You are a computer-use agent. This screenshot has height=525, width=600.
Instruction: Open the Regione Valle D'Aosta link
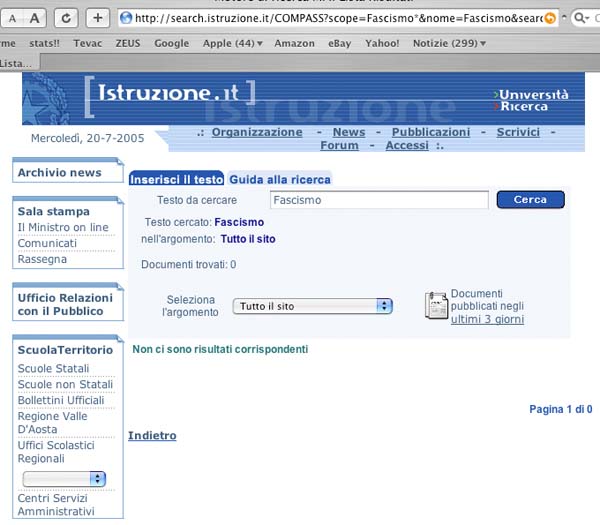click(52, 422)
